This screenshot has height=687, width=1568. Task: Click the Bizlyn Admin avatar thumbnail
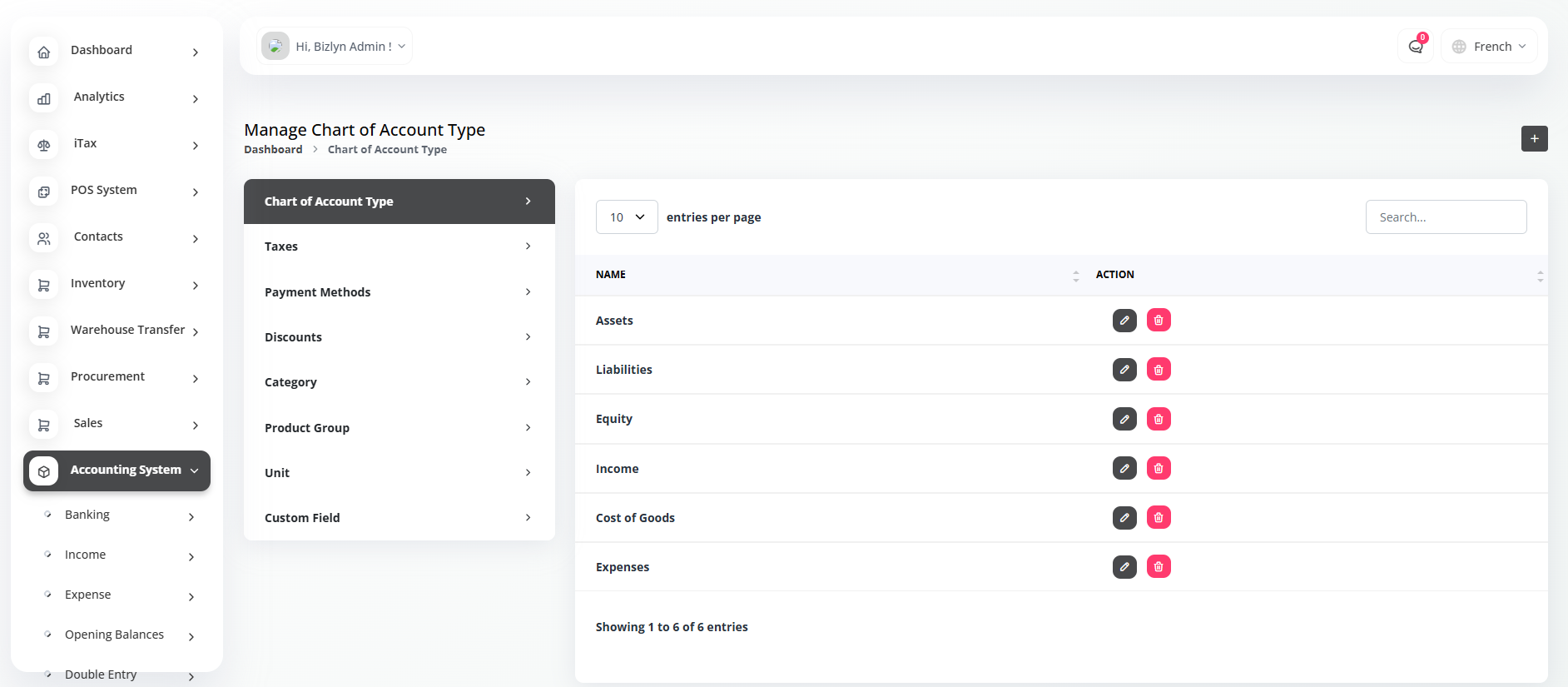(x=275, y=47)
